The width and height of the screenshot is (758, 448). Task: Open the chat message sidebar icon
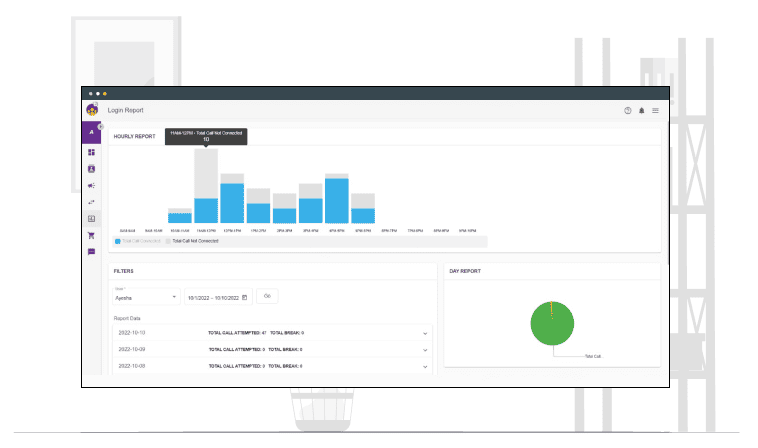[91, 252]
